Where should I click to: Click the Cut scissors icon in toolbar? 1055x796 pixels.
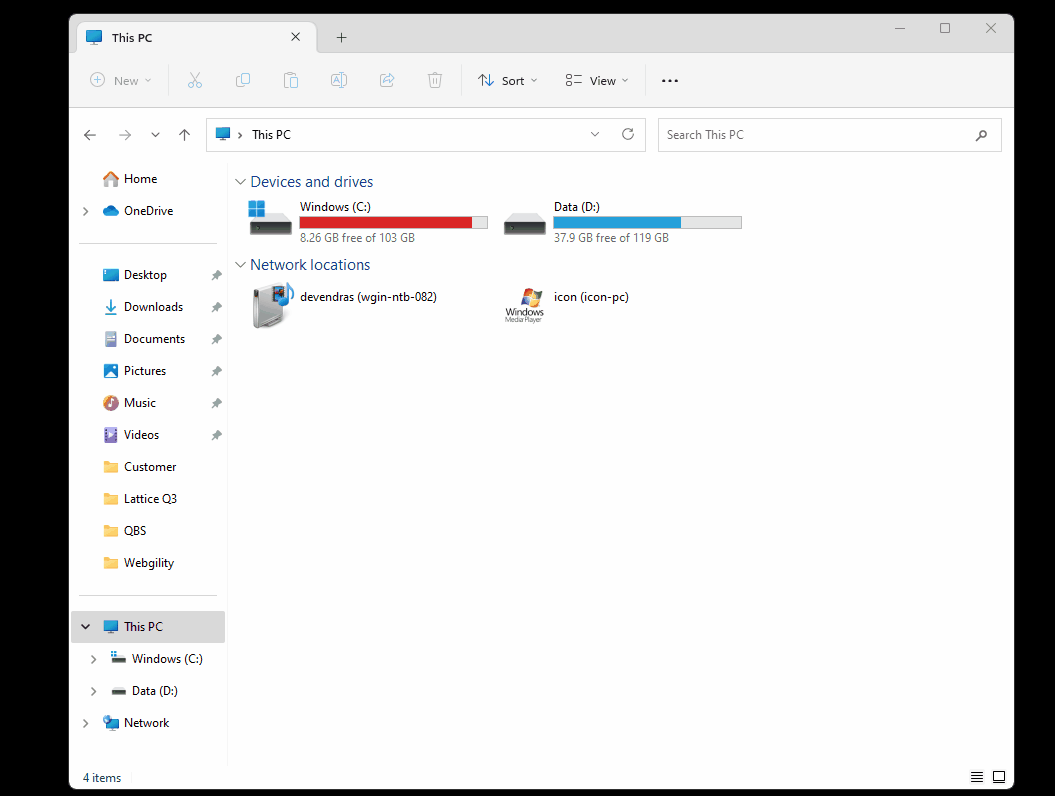click(195, 81)
